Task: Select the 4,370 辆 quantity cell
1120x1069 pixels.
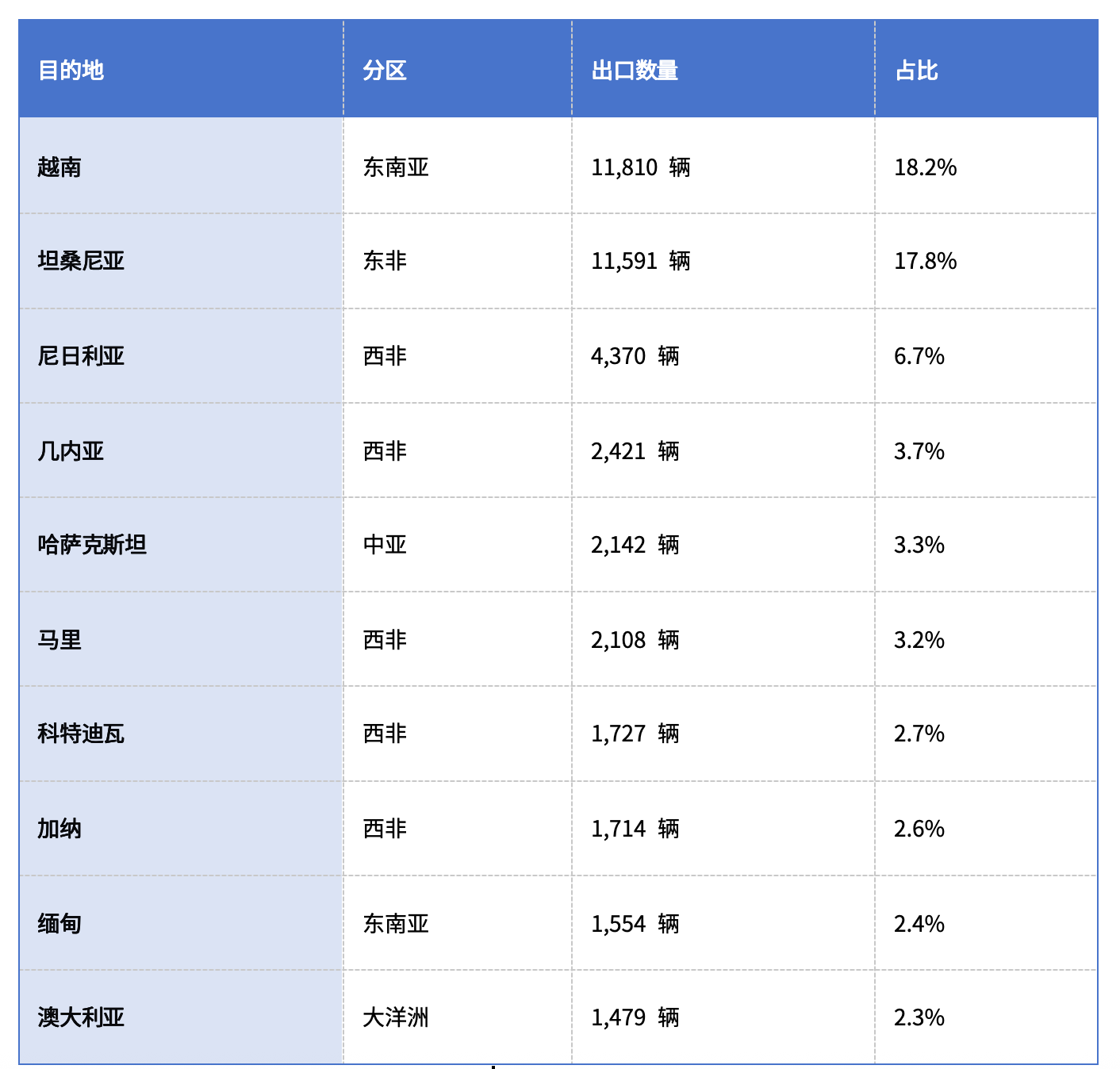Action: pyautogui.click(x=723, y=356)
